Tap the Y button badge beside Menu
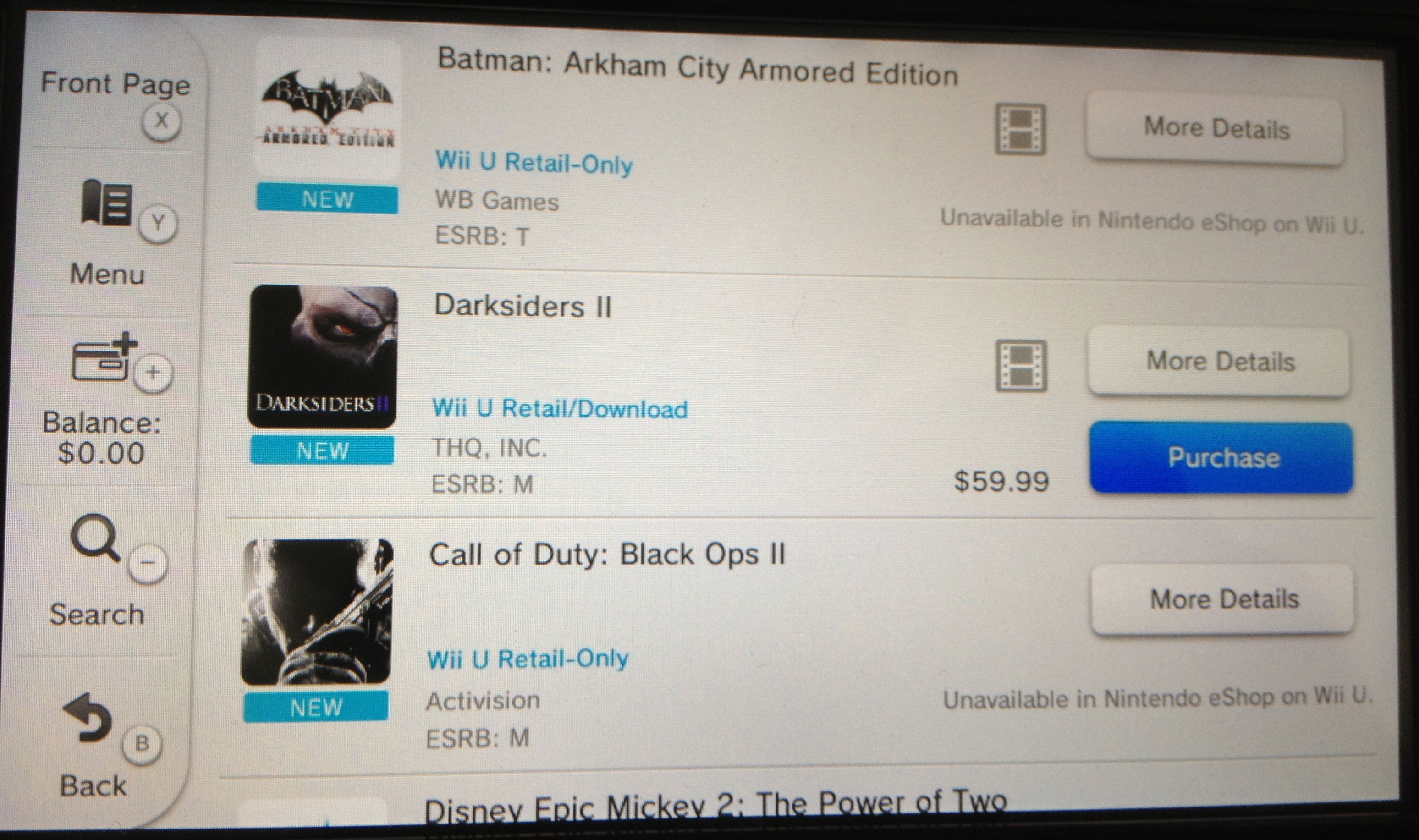Viewport: 1419px width, 840px height. point(158,224)
